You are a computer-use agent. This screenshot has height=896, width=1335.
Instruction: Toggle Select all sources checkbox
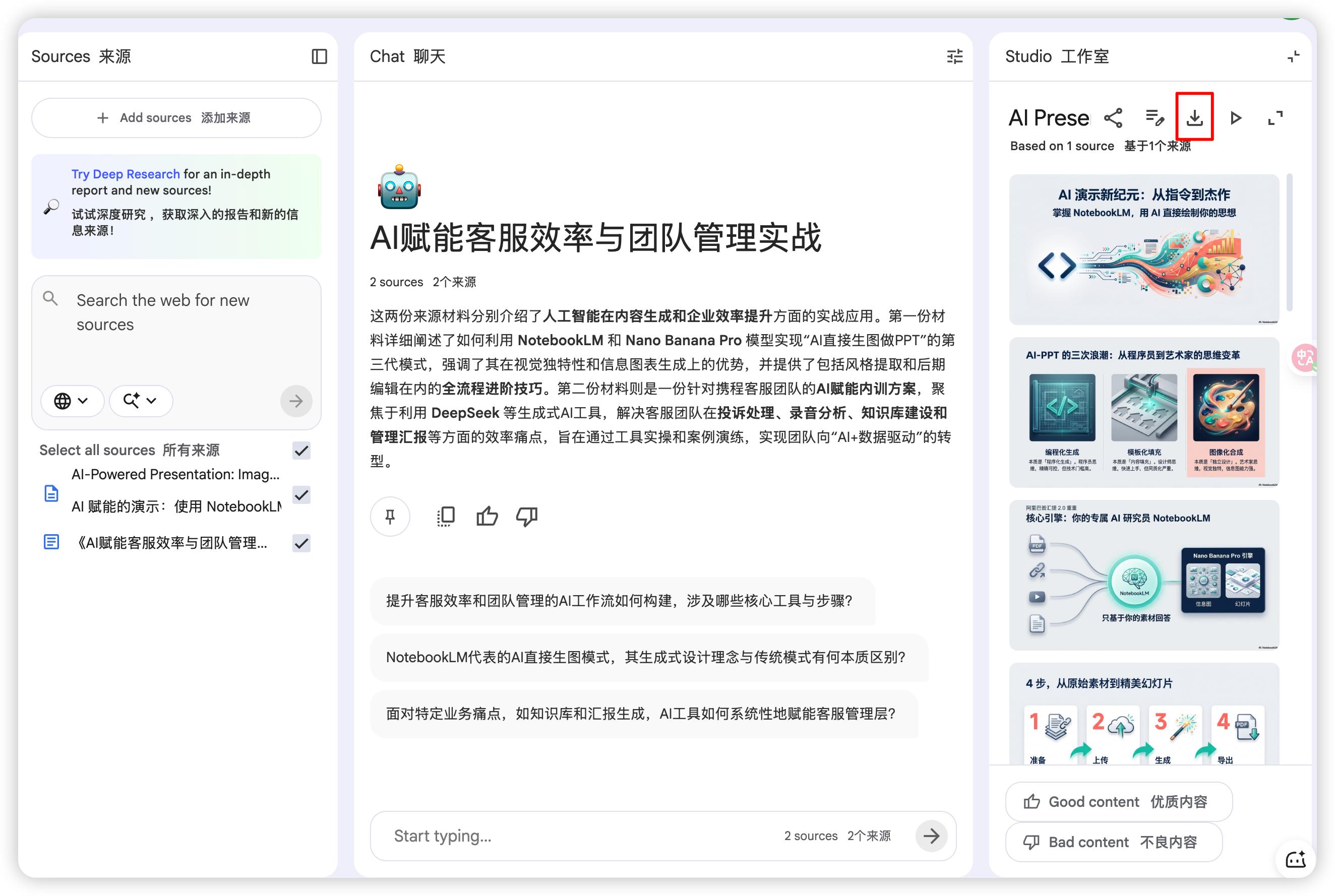pyautogui.click(x=301, y=451)
